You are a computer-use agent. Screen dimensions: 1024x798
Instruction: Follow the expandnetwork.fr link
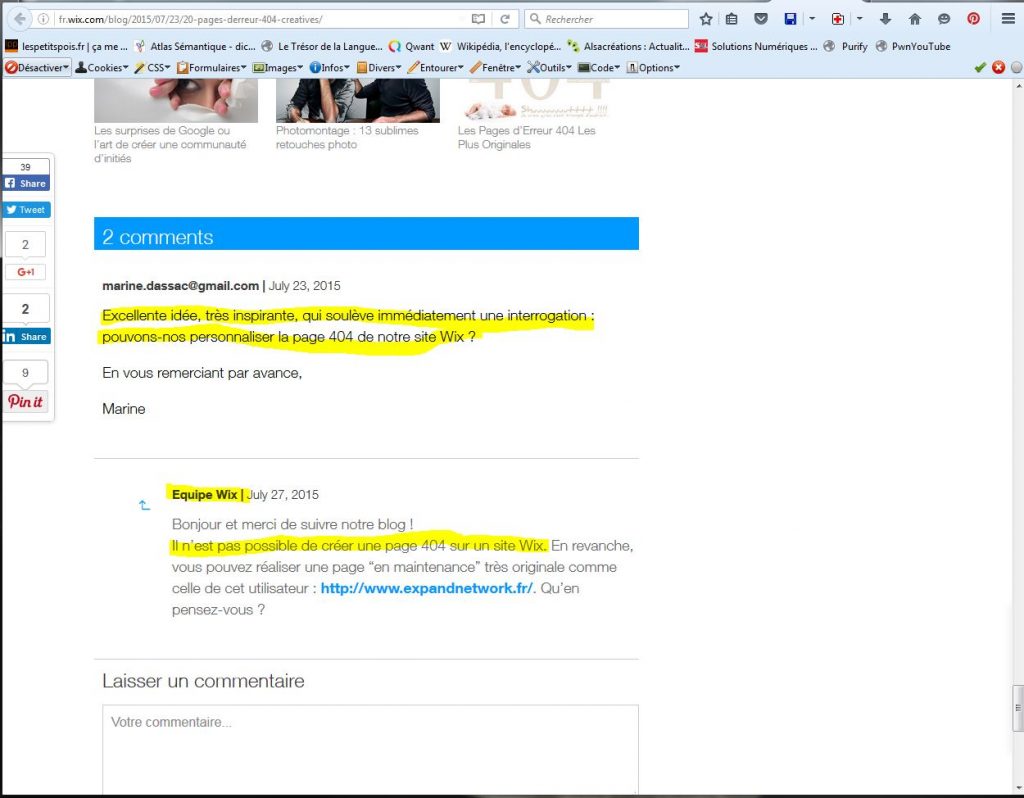(x=427, y=588)
